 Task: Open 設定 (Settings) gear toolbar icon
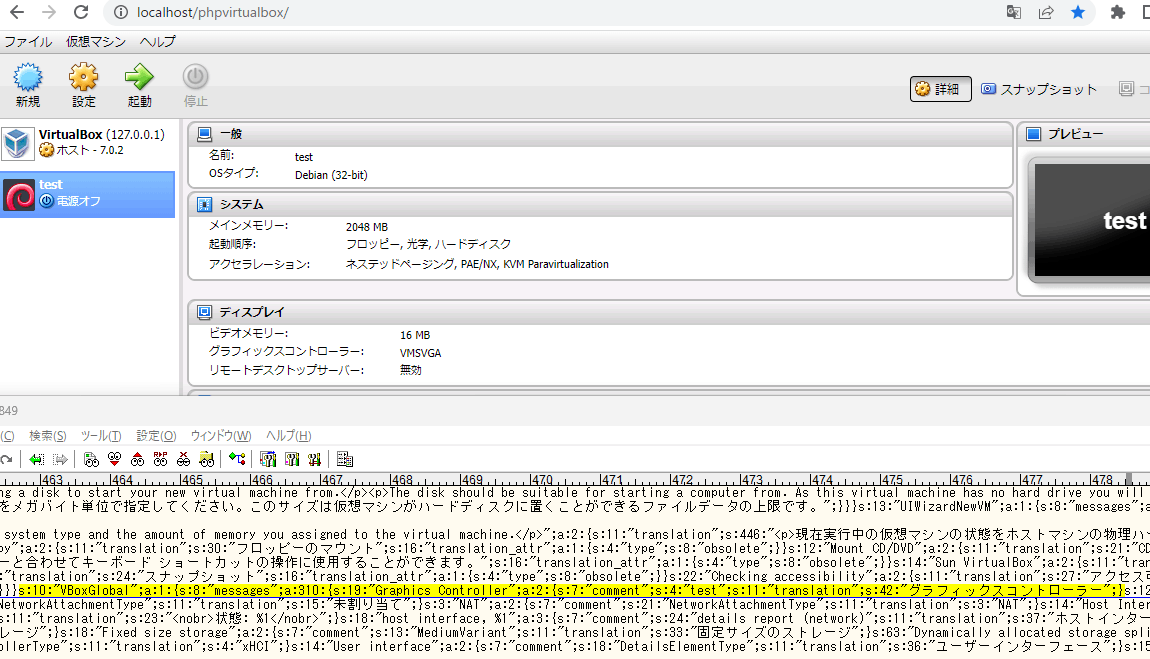(x=83, y=77)
